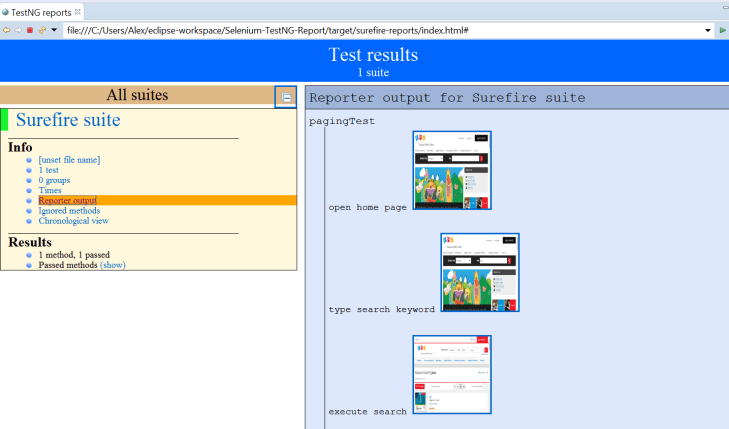Go forward with the browser forward arrow
729x429 pixels.
pyautogui.click(x=18, y=30)
